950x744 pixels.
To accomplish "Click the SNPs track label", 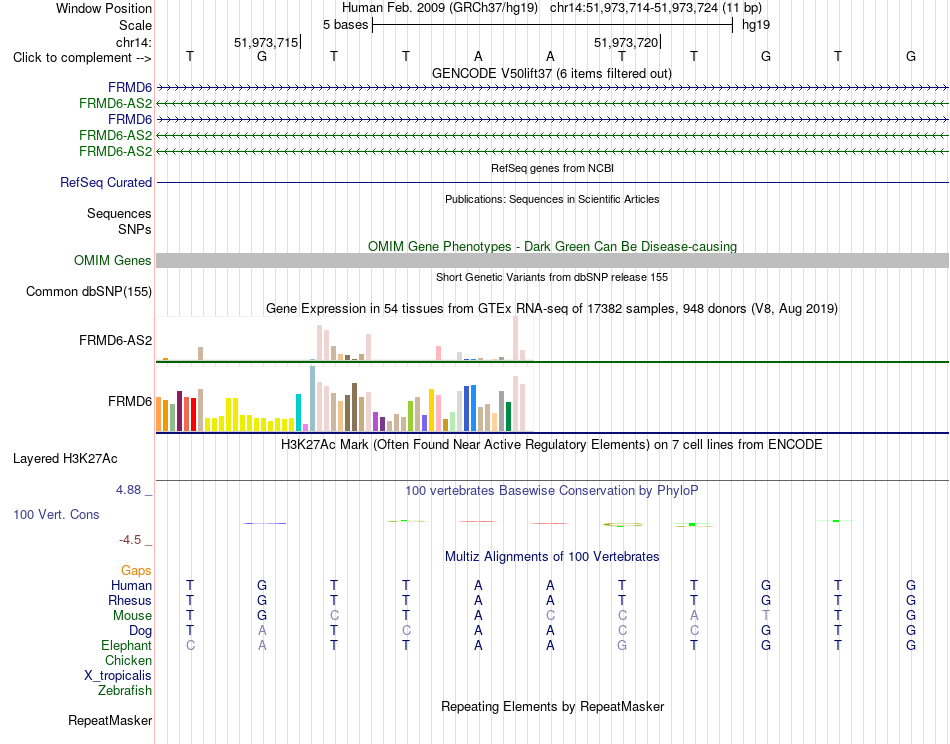I will click(135, 230).
